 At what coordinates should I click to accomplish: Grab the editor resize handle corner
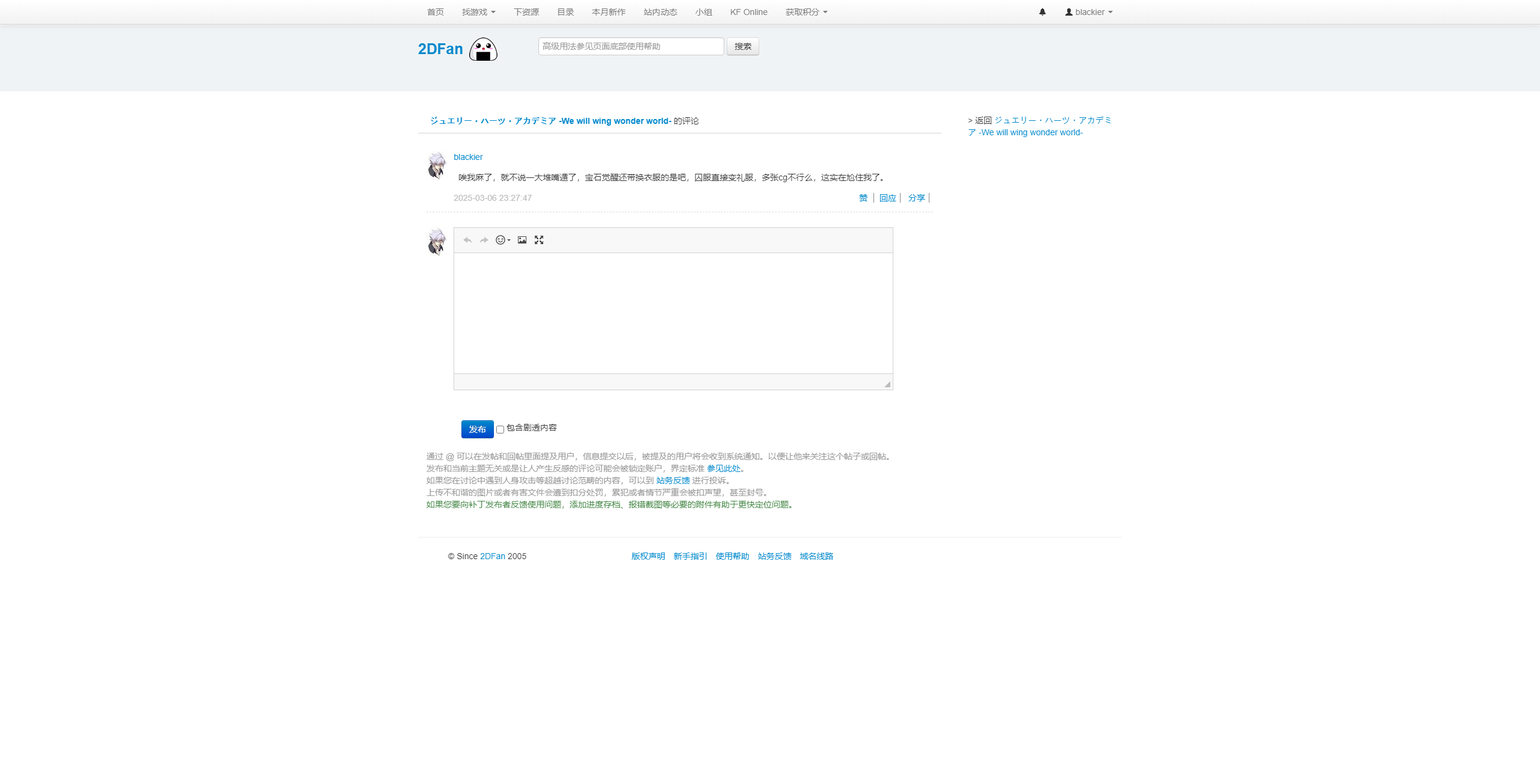(887, 384)
